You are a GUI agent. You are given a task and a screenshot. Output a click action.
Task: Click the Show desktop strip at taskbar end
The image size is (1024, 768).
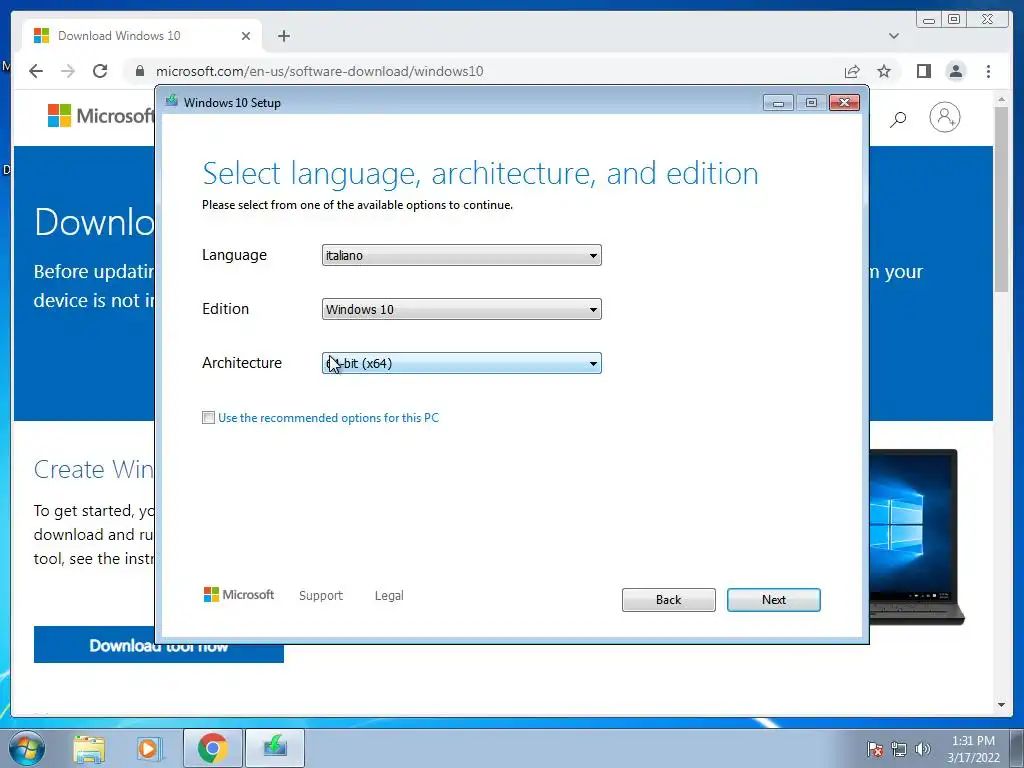(x=1017, y=749)
